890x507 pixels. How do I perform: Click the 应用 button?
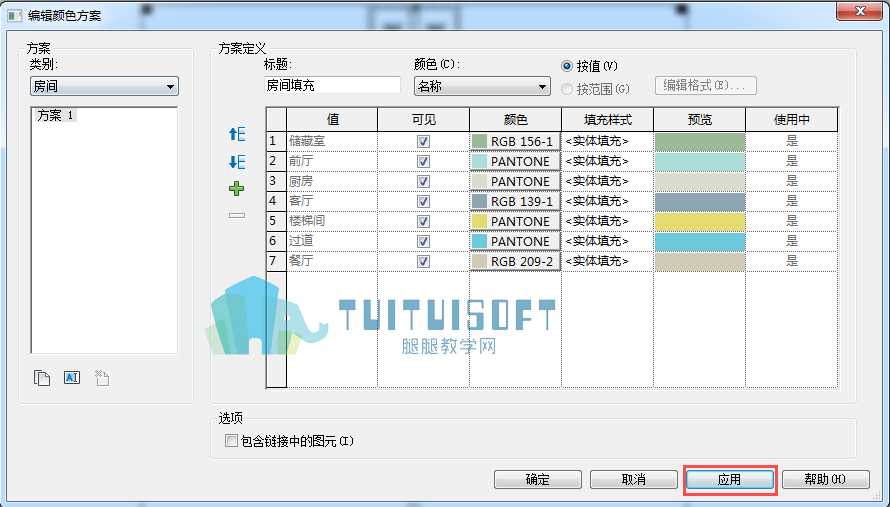click(x=729, y=479)
